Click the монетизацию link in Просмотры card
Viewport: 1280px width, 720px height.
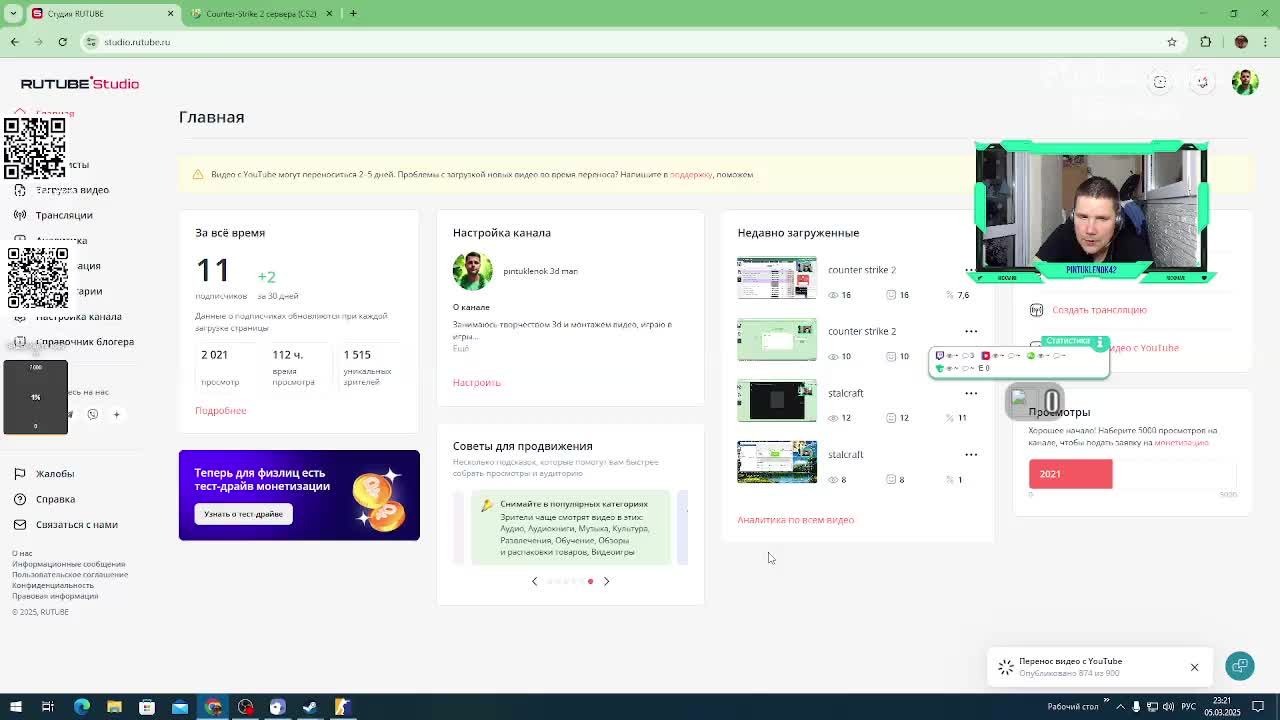[1181, 442]
